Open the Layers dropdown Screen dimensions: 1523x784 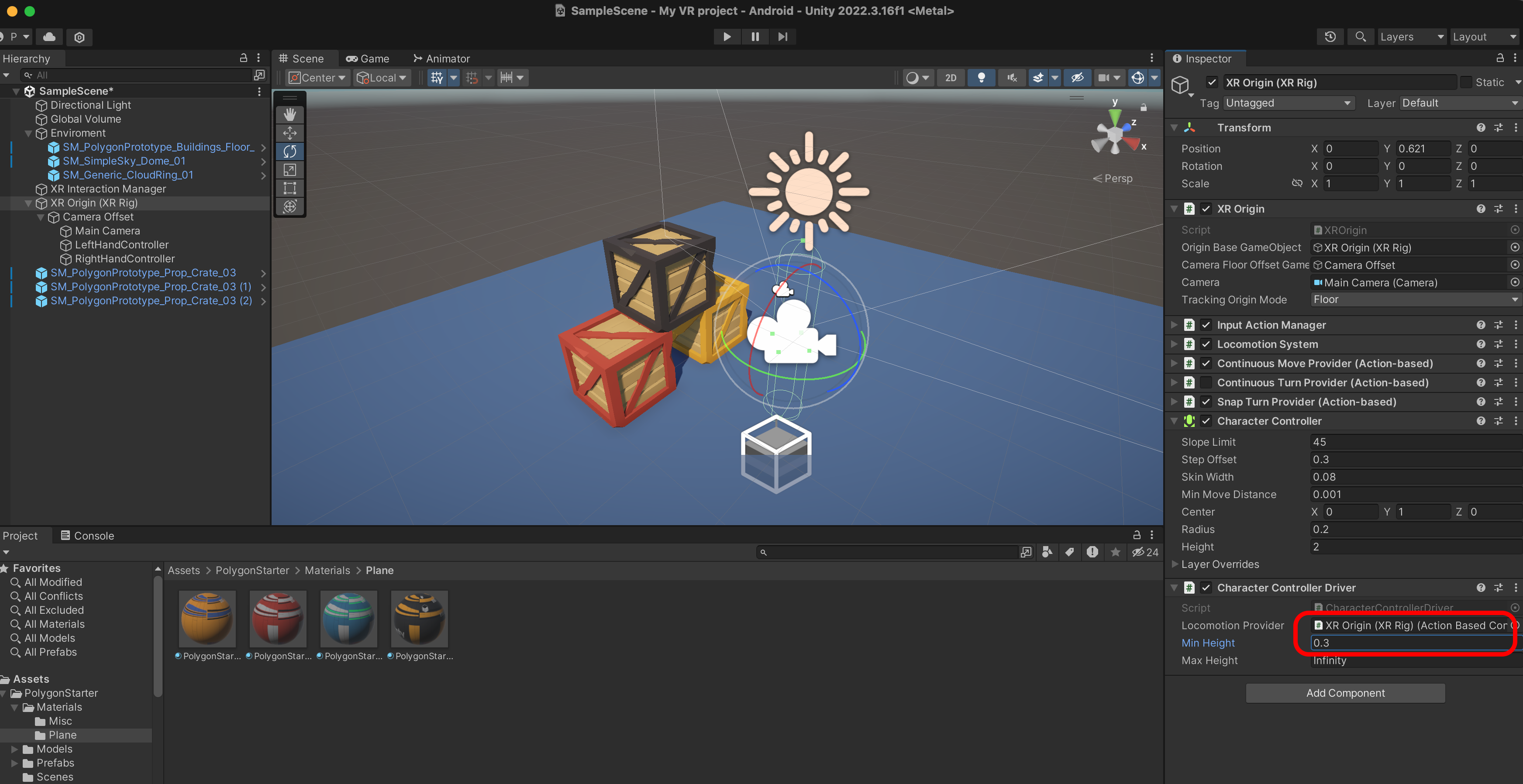point(1411,37)
